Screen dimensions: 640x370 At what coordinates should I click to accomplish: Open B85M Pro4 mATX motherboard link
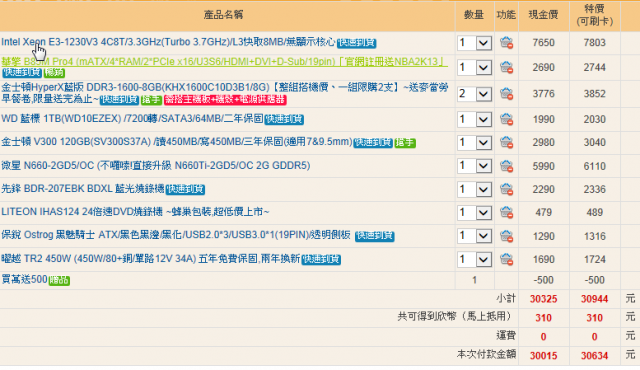(224, 62)
